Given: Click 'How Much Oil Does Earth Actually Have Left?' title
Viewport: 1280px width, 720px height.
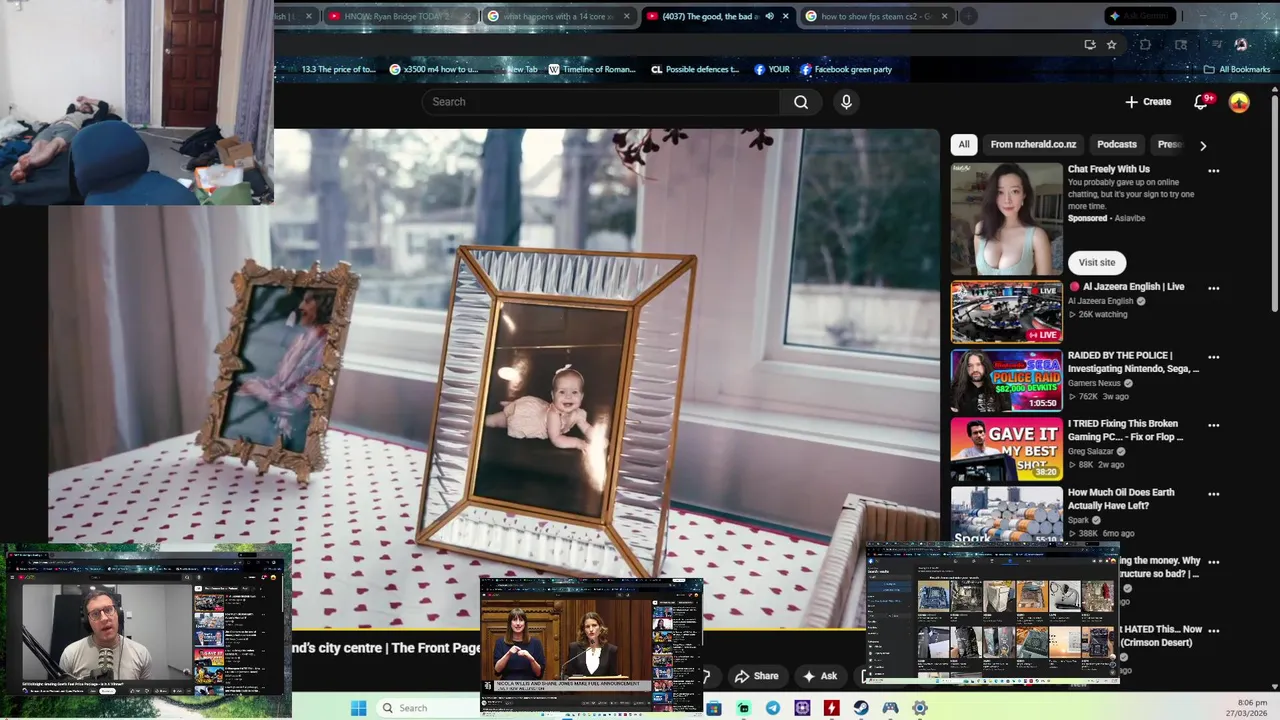Looking at the screenshot, I should tap(1121, 499).
